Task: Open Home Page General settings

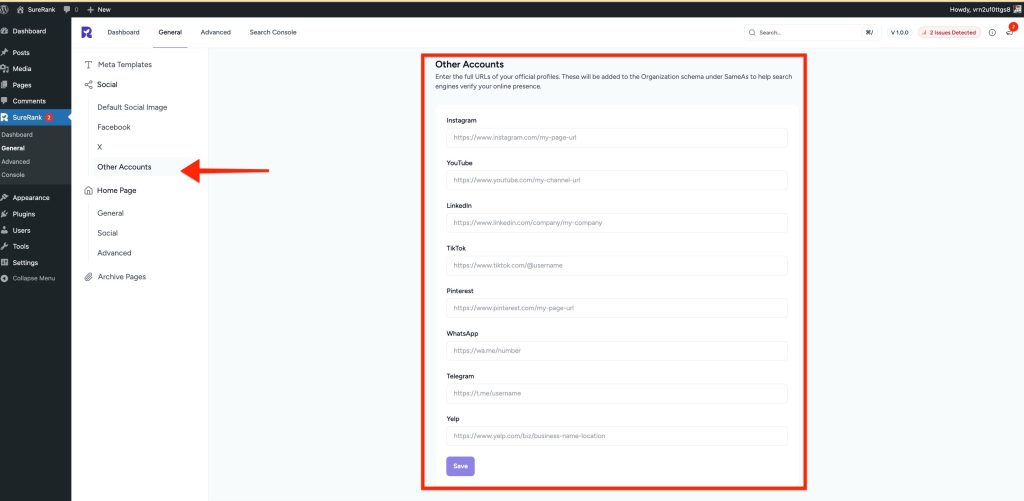Action: 110,213
